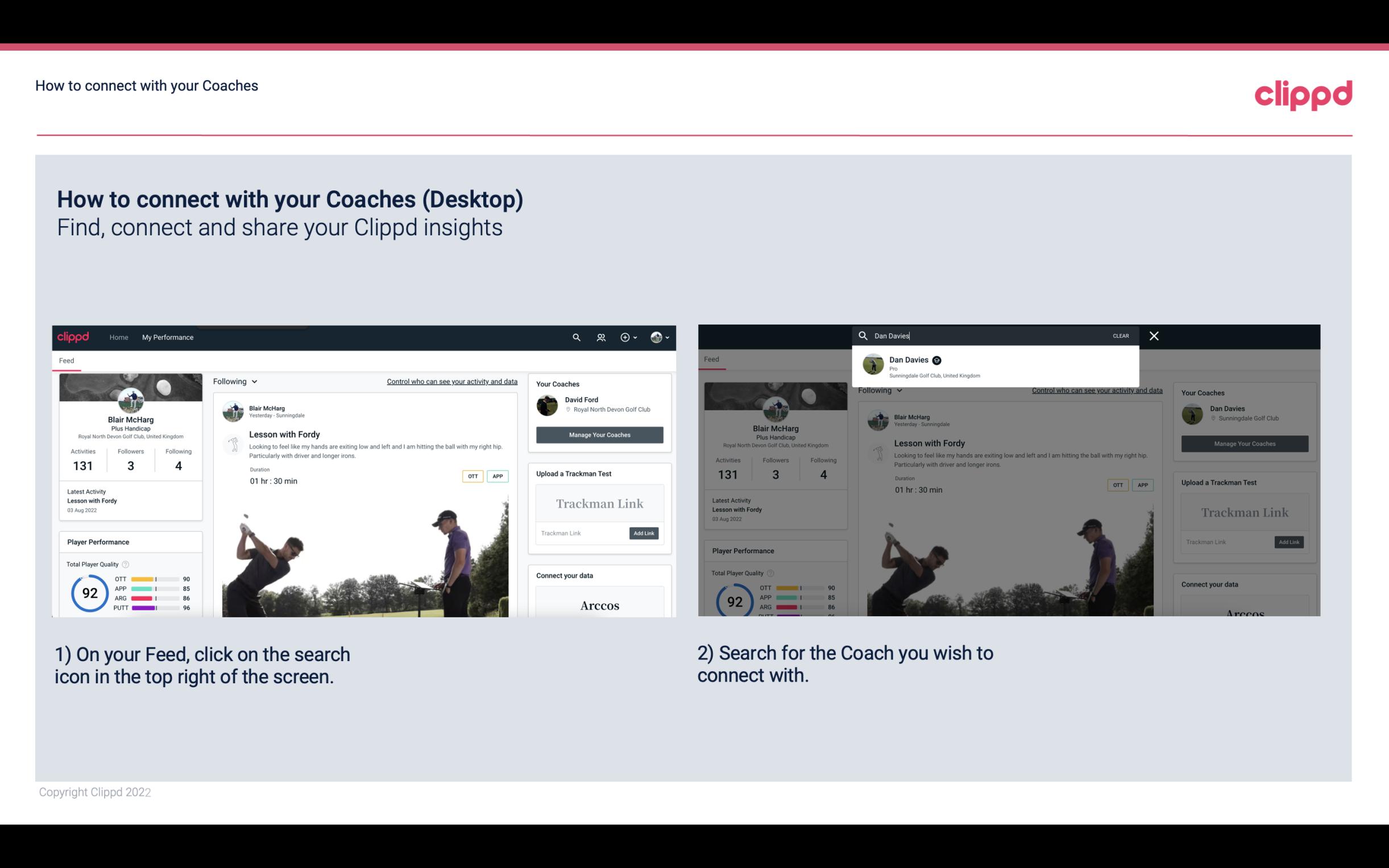Click the David Ford coach profile avatar
Image resolution: width=1389 pixels, height=868 pixels.
click(548, 404)
